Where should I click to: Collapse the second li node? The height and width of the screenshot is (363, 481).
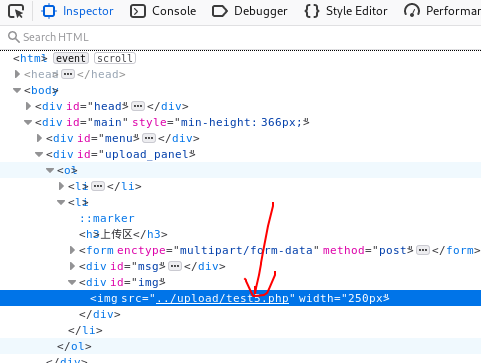tap(61, 202)
